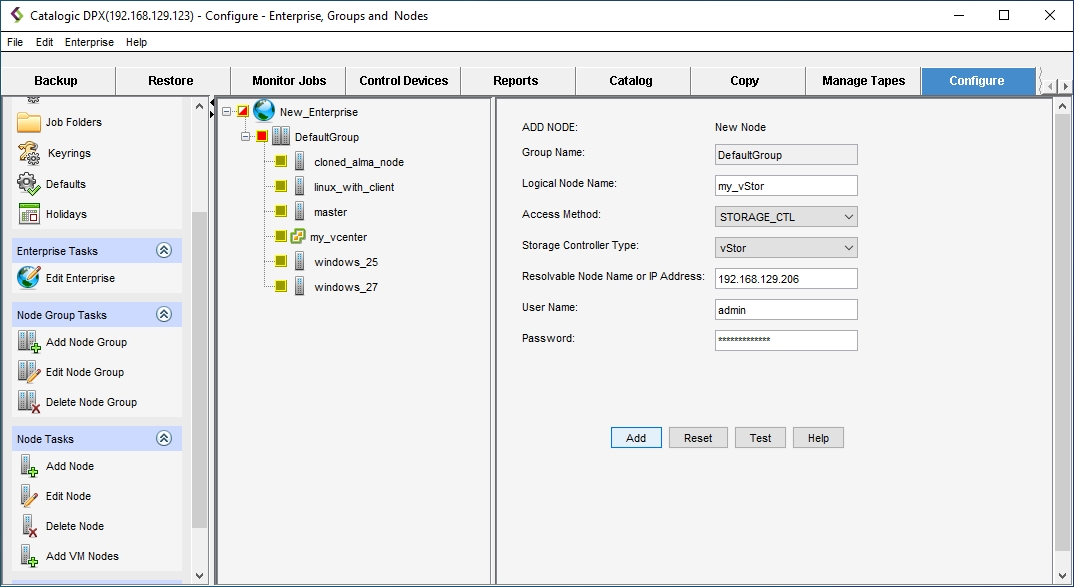Screen dimensions: 1074x587
Task: Open the Enterprise menu
Action: coord(89,43)
